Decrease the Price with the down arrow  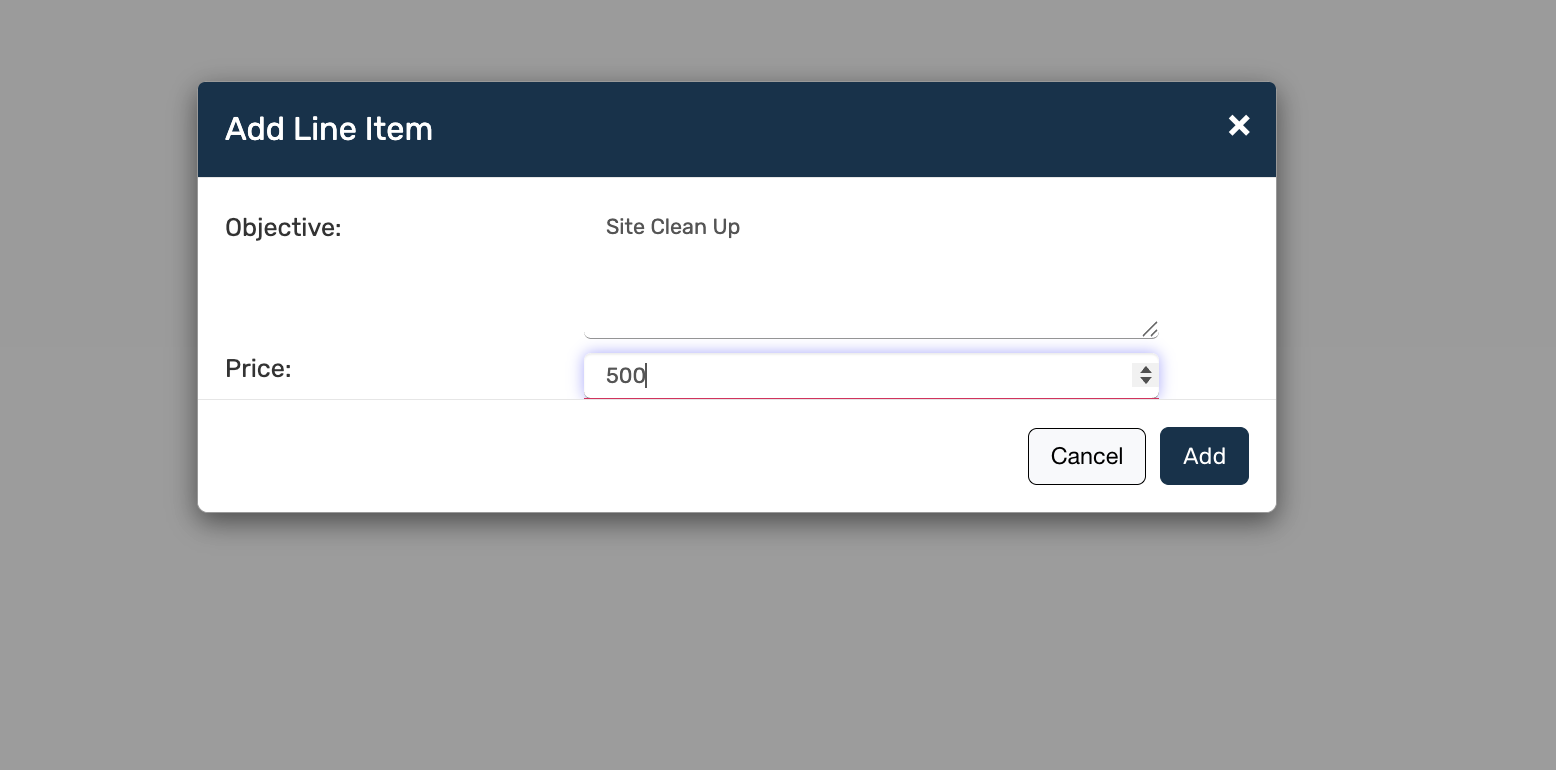pos(1145,381)
